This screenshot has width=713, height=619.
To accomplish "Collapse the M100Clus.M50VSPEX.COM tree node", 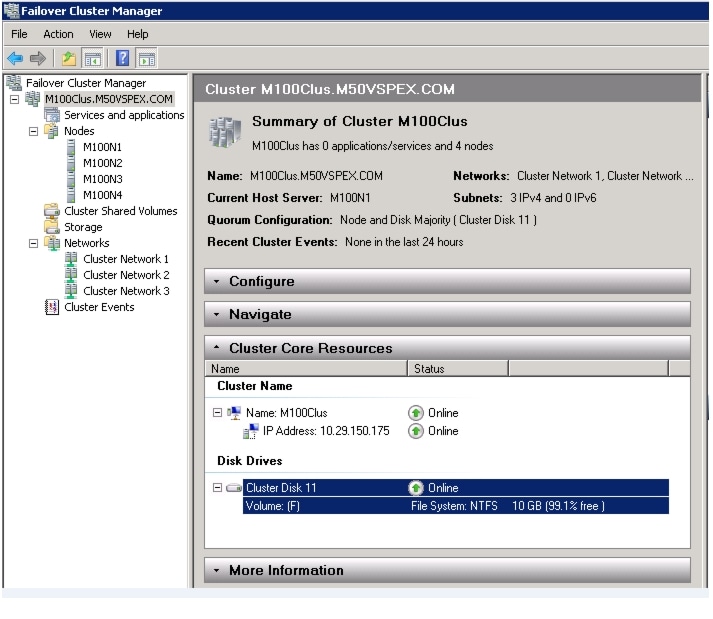I will coord(15,99).
